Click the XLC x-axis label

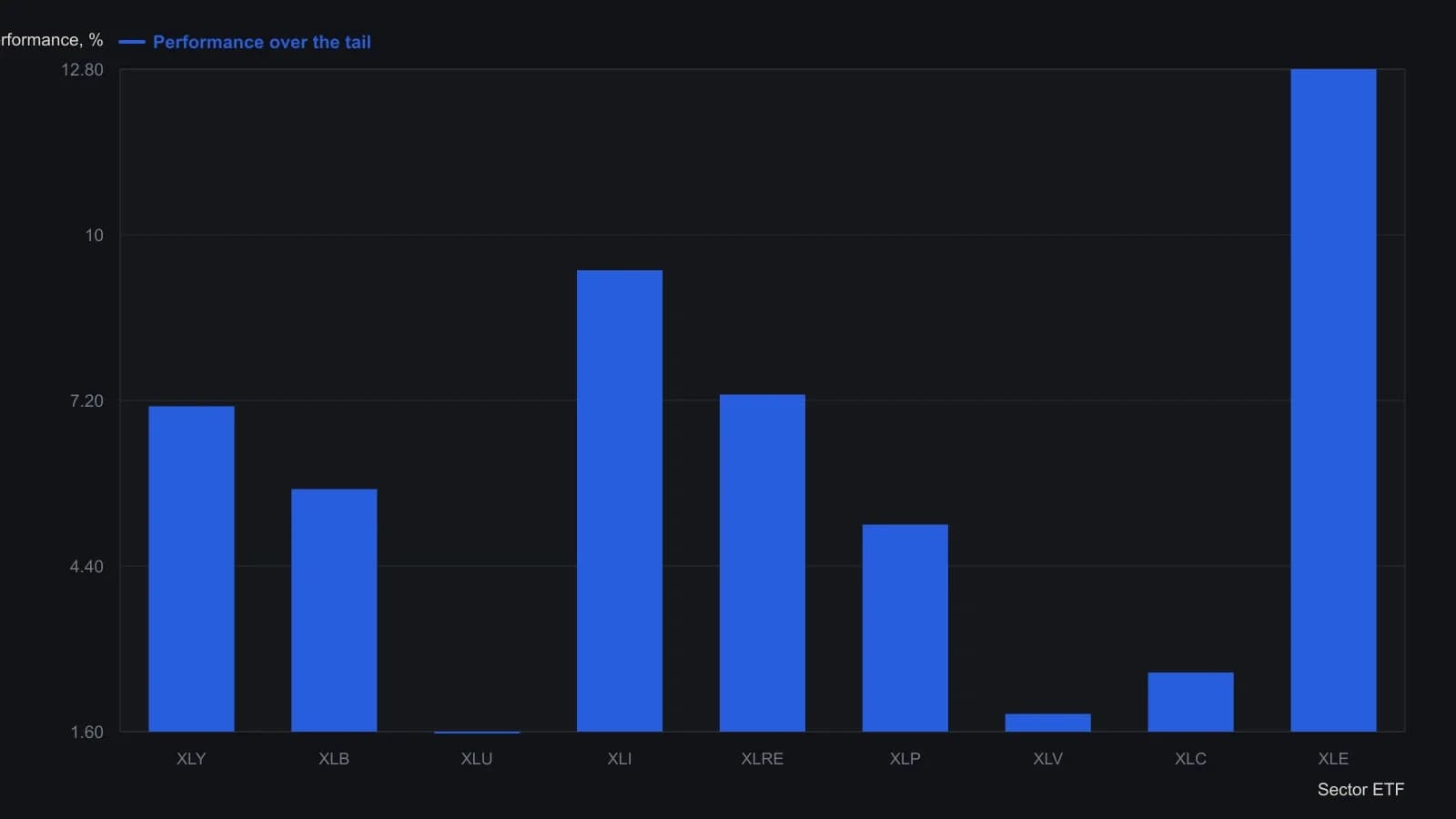click(1191, 759)
